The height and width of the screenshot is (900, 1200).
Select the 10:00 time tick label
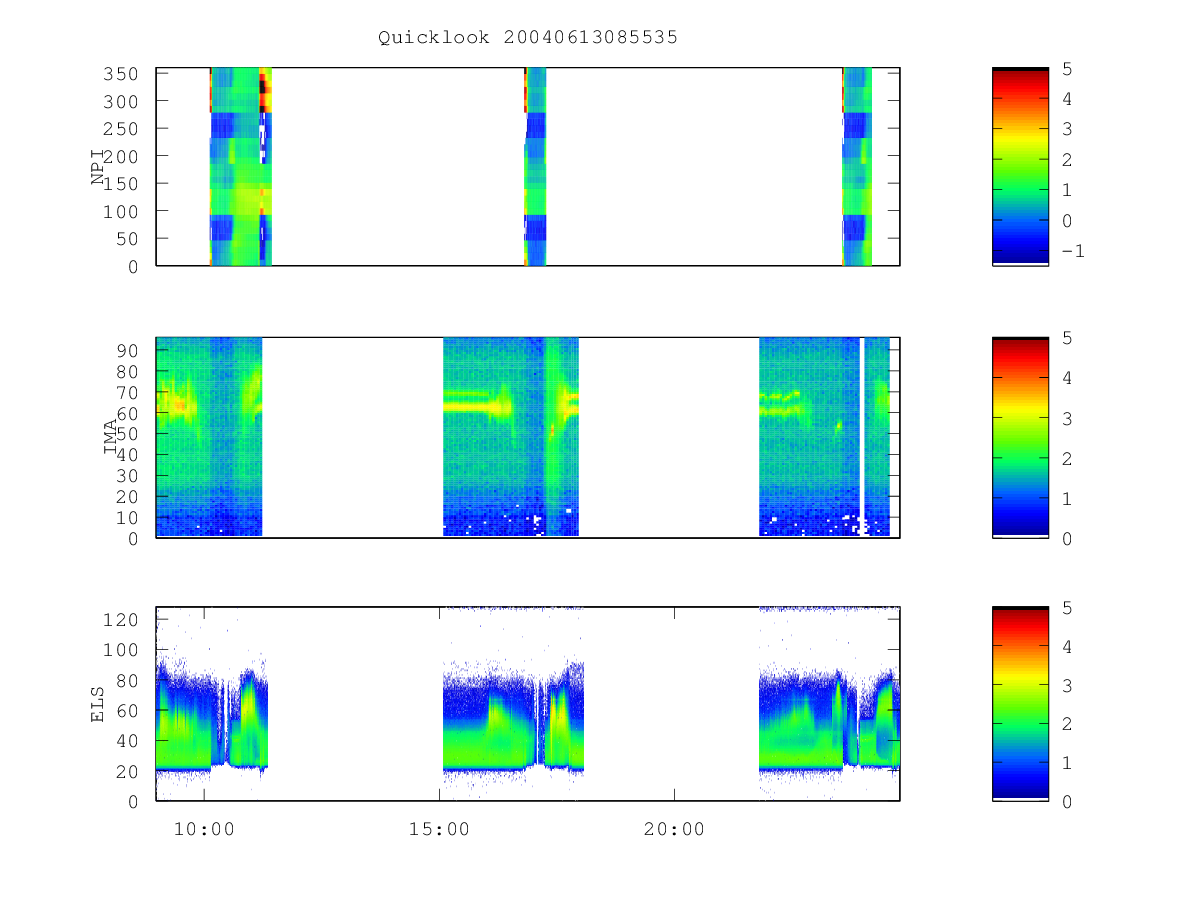point(204,829)
